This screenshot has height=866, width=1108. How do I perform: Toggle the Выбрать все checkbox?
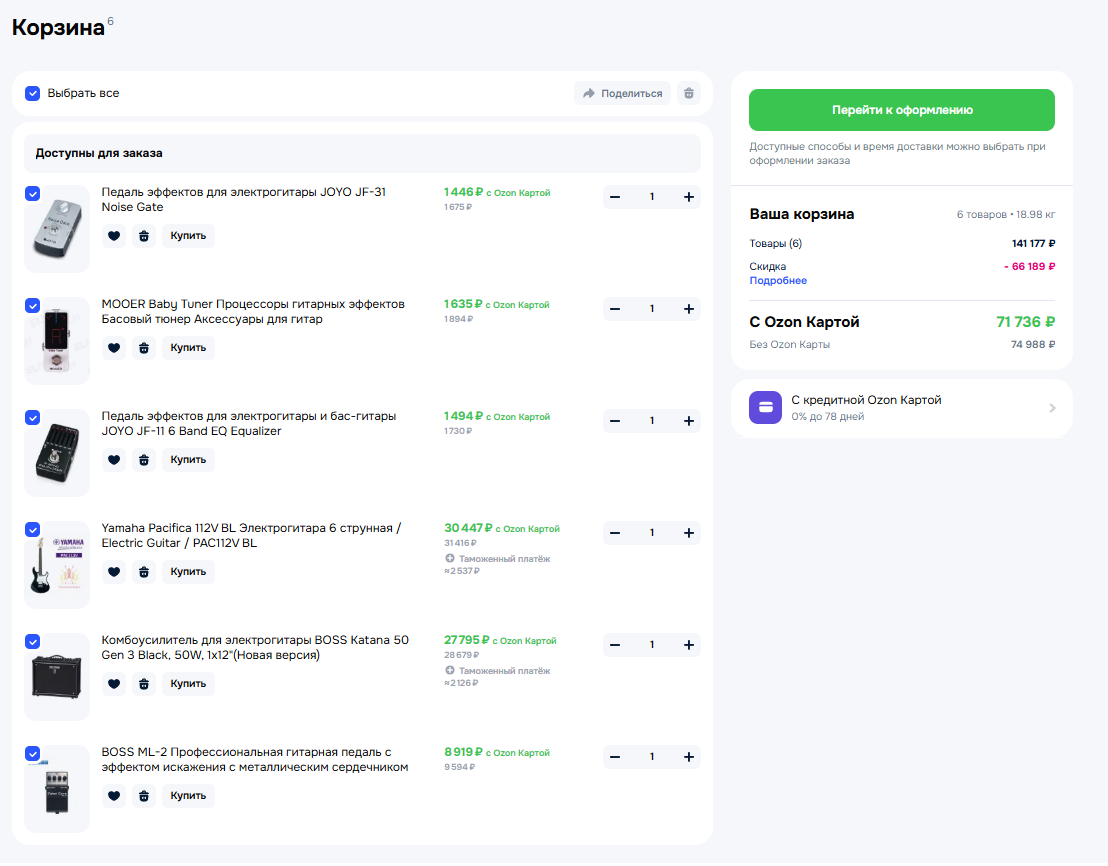(32, 93)
